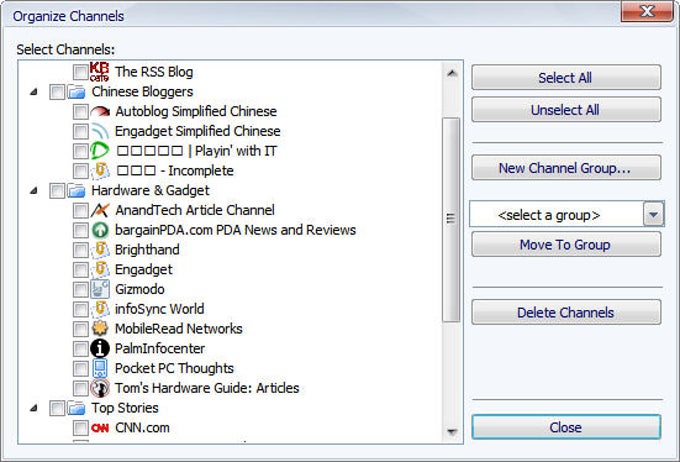The width and height of the screenshot is (680, 462).
Task: Close the Organize Channels dialog via Close
Action: pyautogui.click(x=566, y=427)
